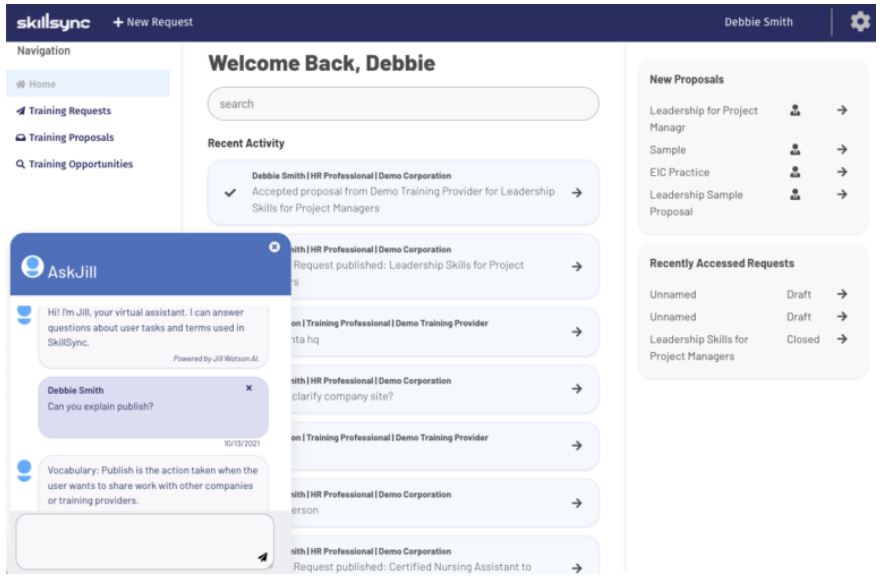Click New Request in top bar
883x585 pixels.
tap(152, 22)
